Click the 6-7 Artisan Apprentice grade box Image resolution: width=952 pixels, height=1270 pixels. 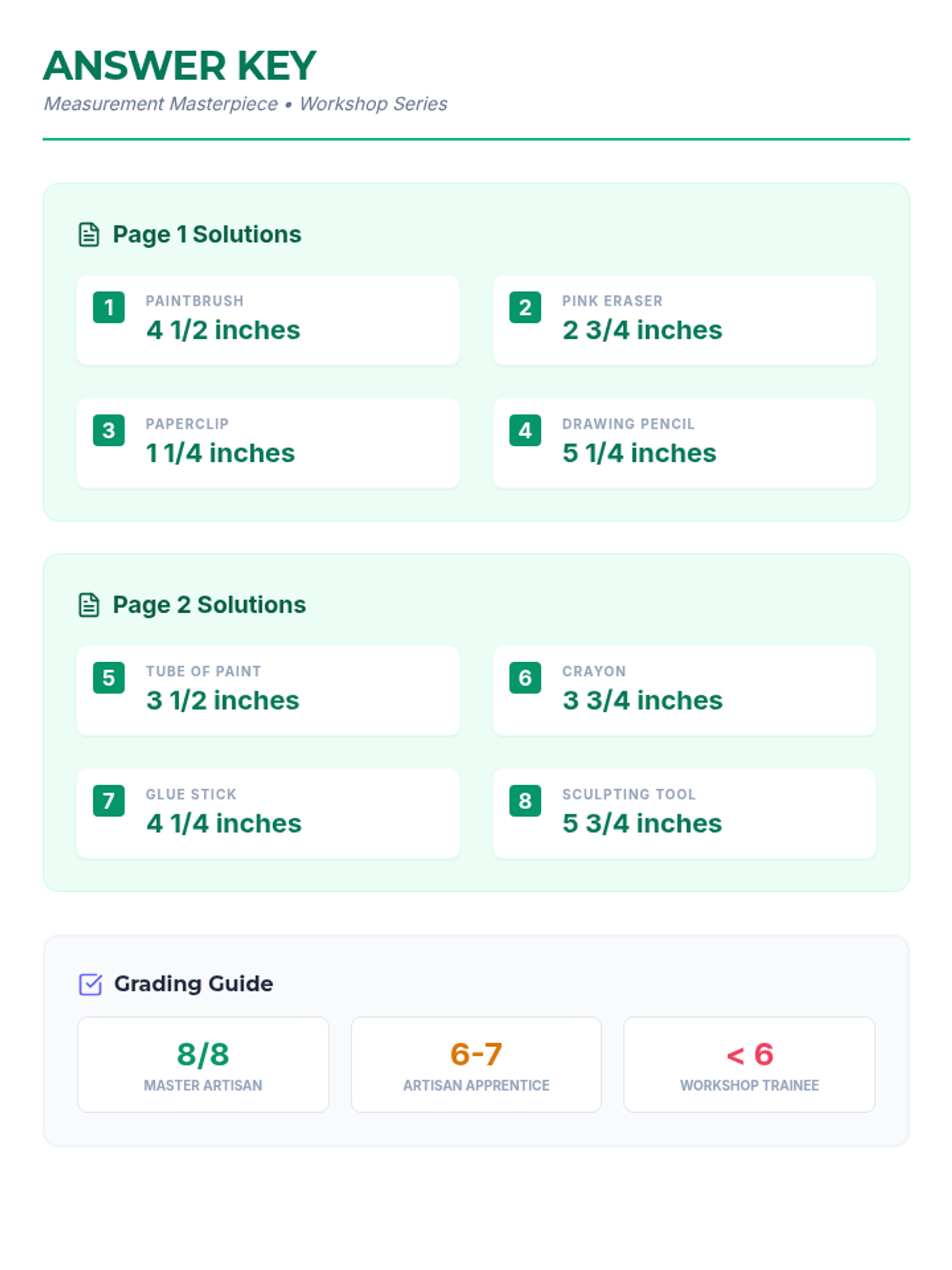(x=476, y=1064)
